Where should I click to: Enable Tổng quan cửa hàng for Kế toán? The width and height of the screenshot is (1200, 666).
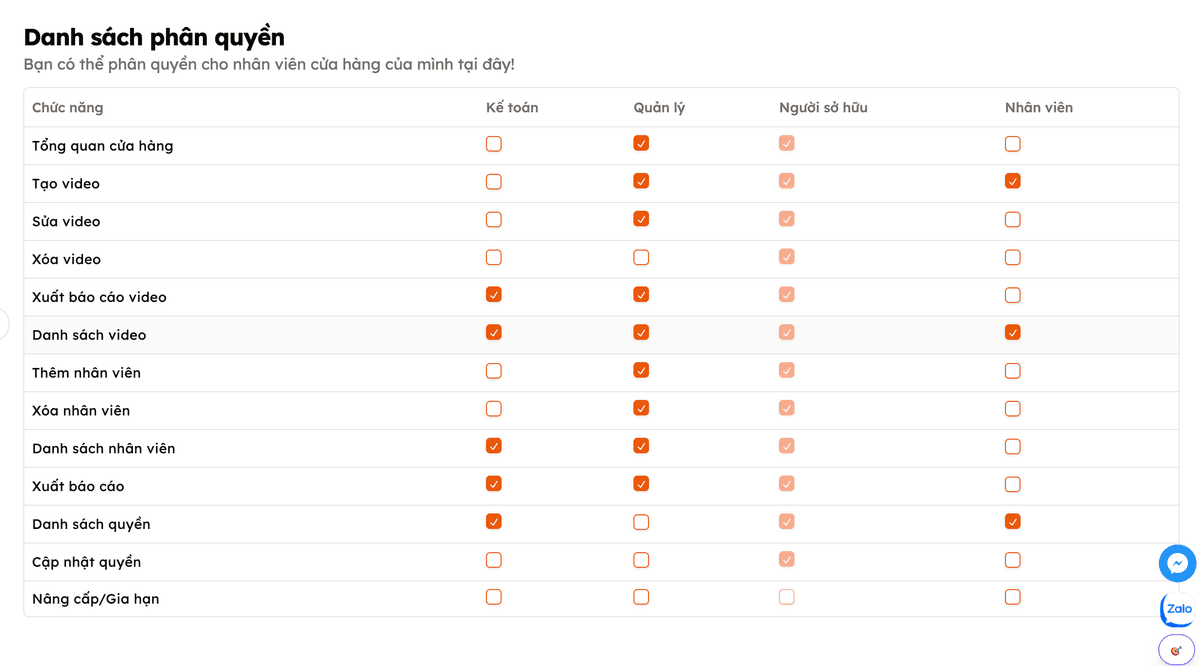(493, 144)
